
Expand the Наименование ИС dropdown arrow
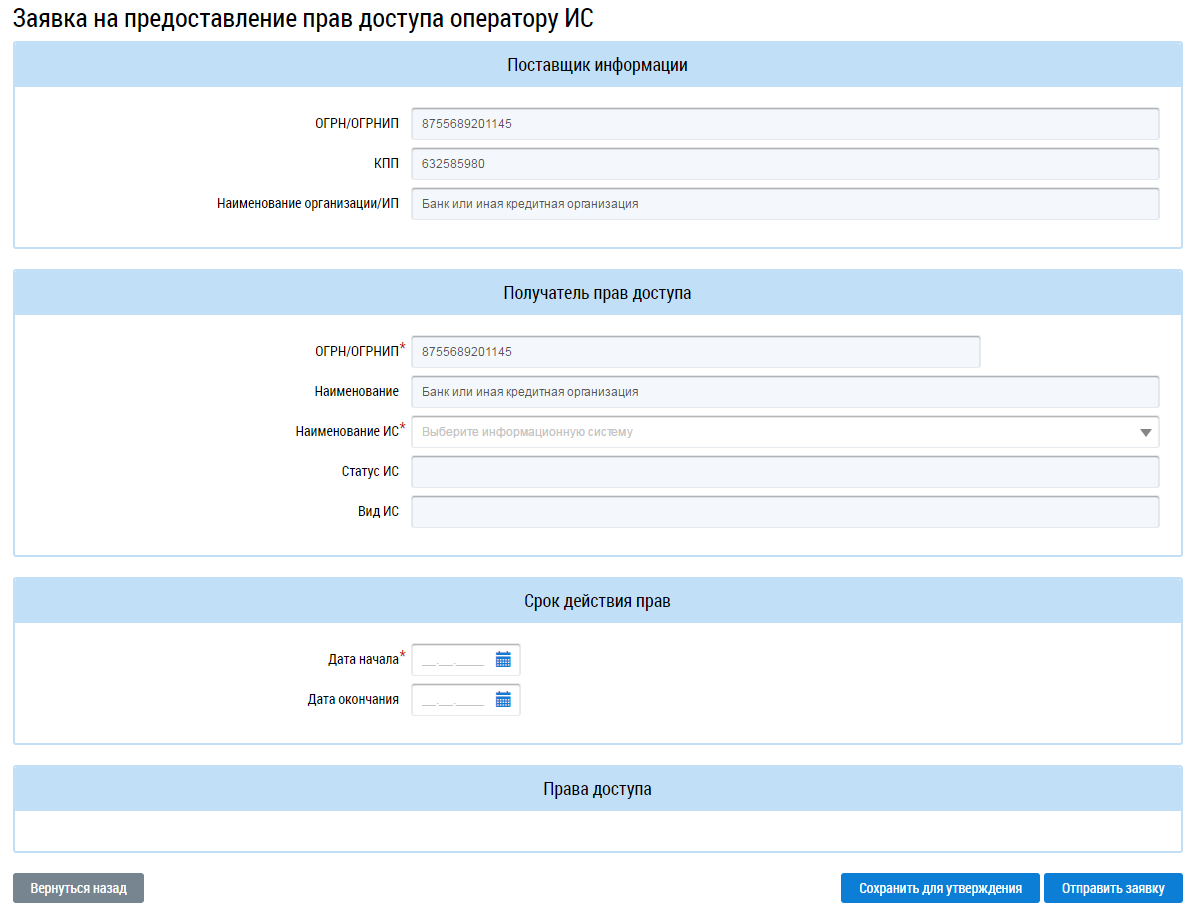1145,433
